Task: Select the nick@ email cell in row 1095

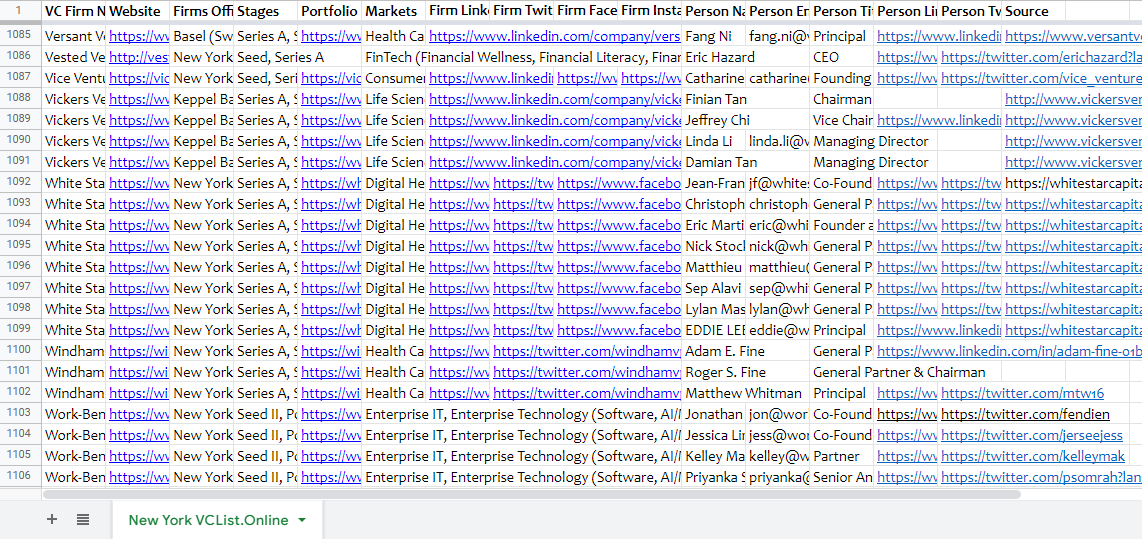Action: [778, 246]
